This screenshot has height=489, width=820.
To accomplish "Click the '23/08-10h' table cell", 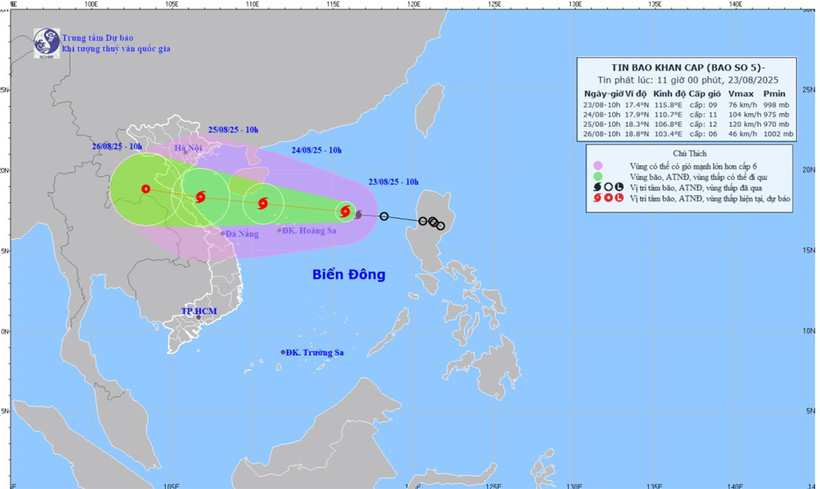I will click(x=602, y=105).
